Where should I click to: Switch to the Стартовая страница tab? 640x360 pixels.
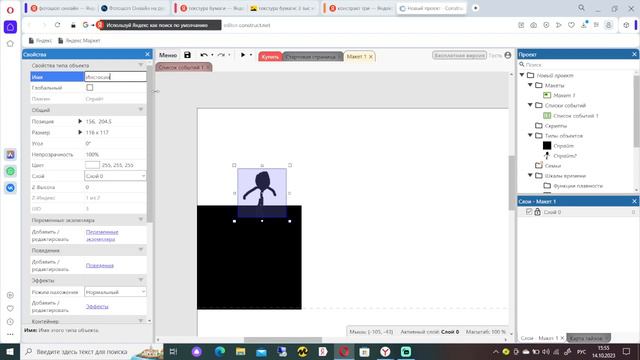(x=312, y=57)
